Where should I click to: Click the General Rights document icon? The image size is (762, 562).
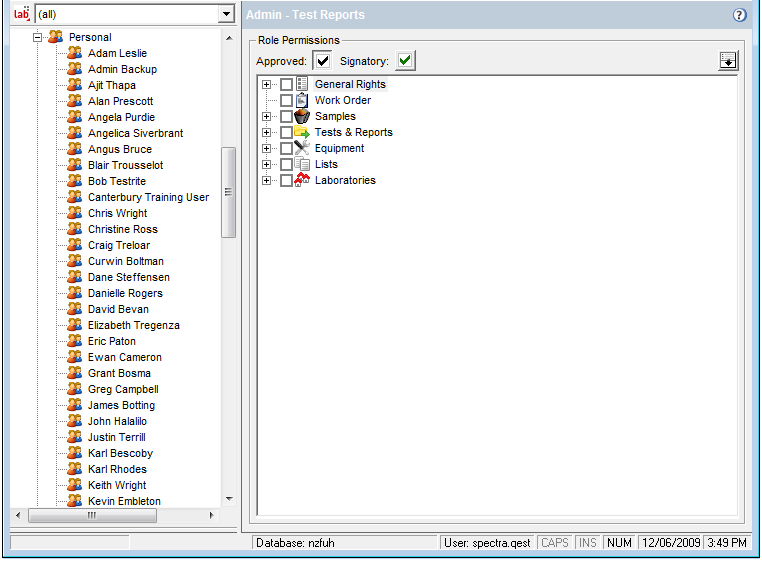click(302, 85)
